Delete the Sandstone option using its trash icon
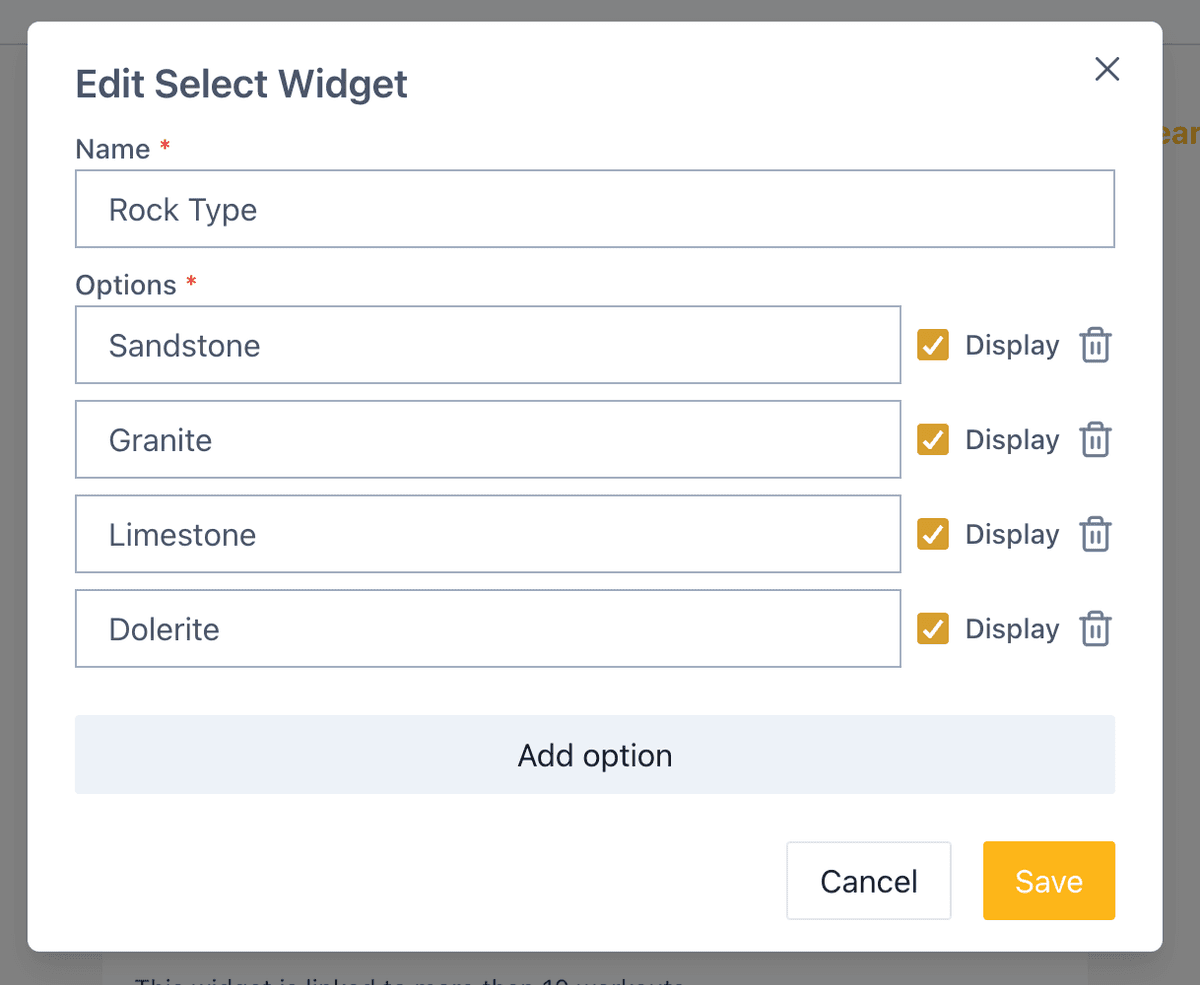The width and height of the screenshot is (1200, 985). click(x=1095, y=345)
